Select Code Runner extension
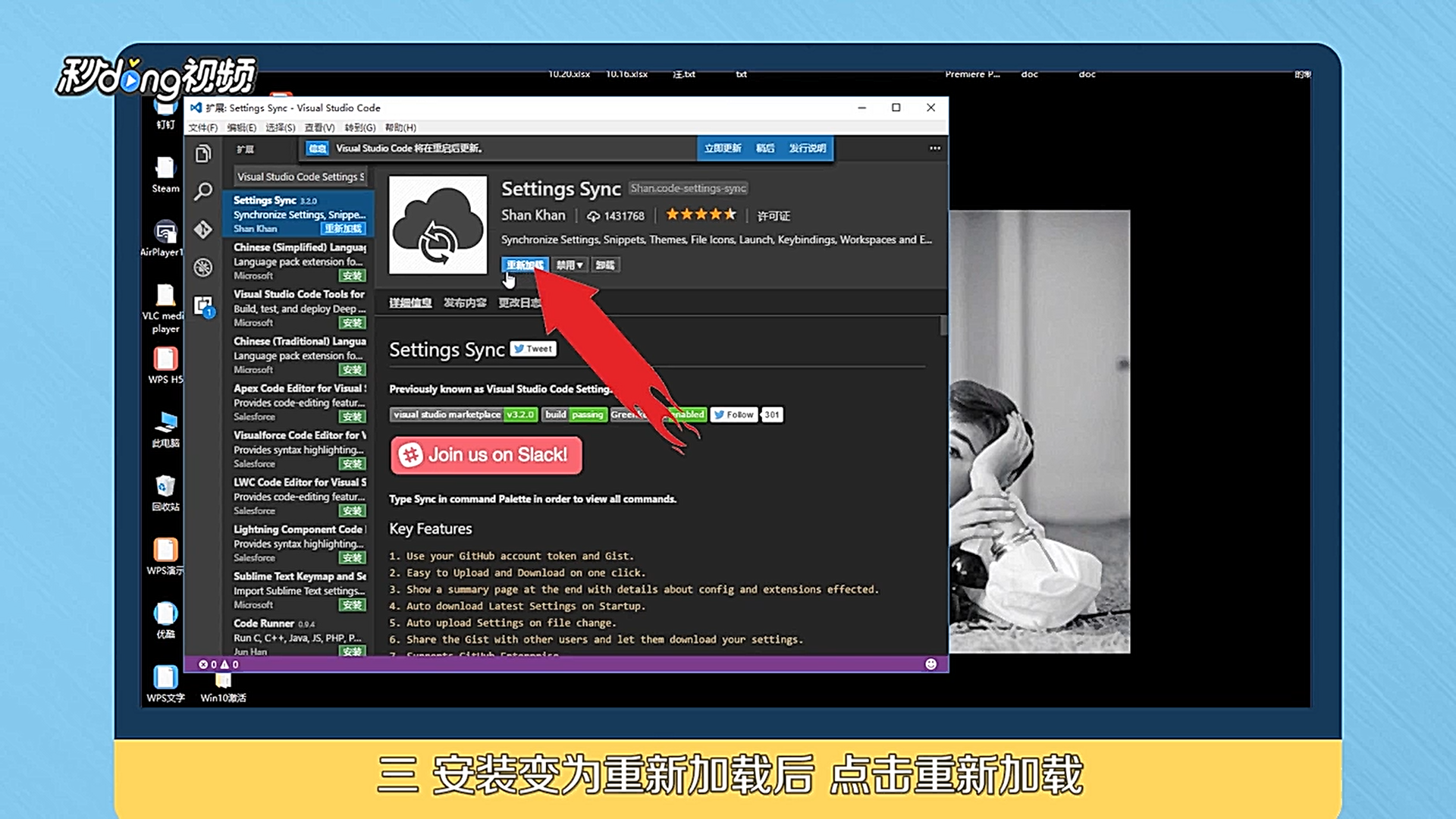Viewport: 1456px width, 819px height. (299, 635)
